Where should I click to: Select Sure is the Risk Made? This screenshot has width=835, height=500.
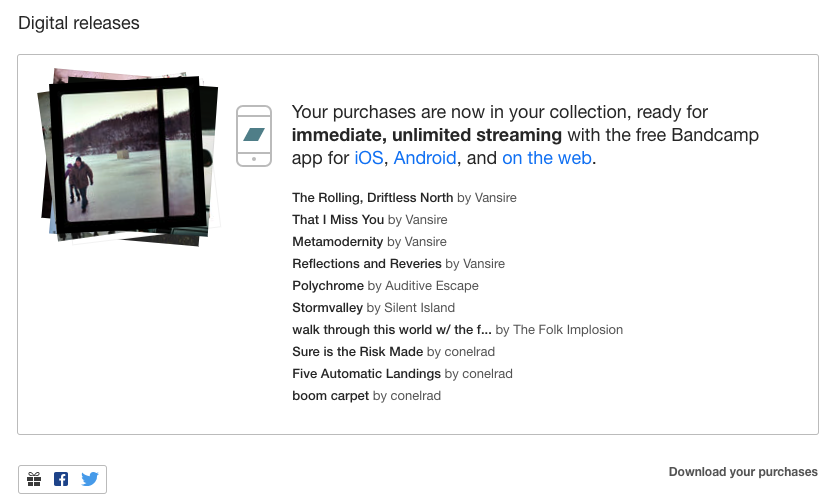[357, 351]
